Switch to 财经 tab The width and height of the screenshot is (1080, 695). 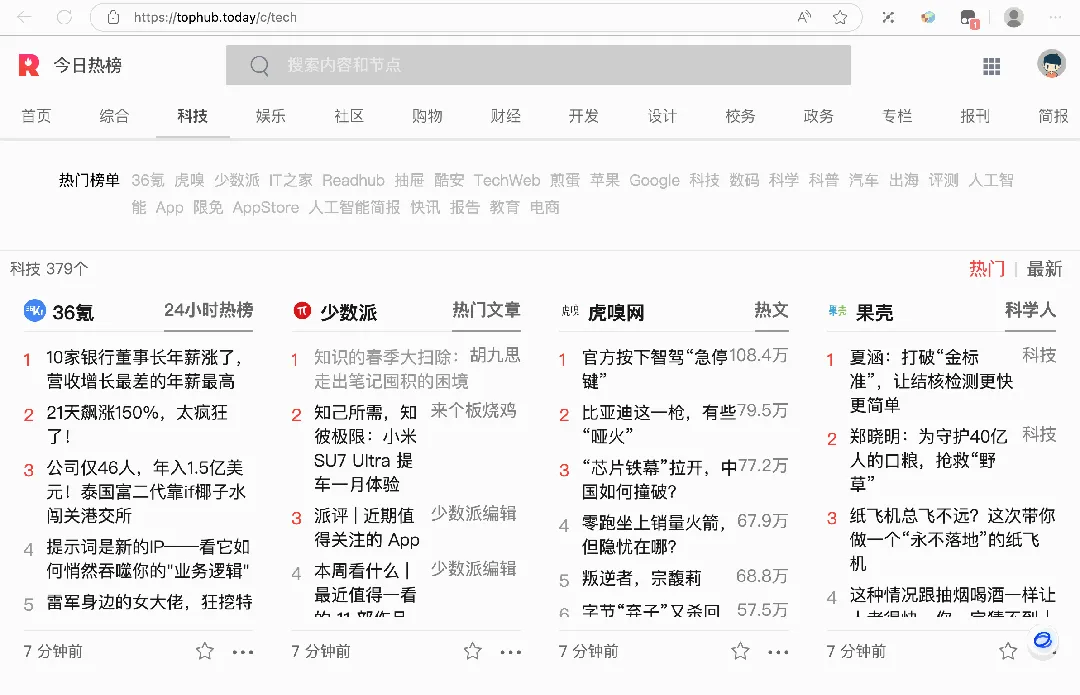click(506, 116)
